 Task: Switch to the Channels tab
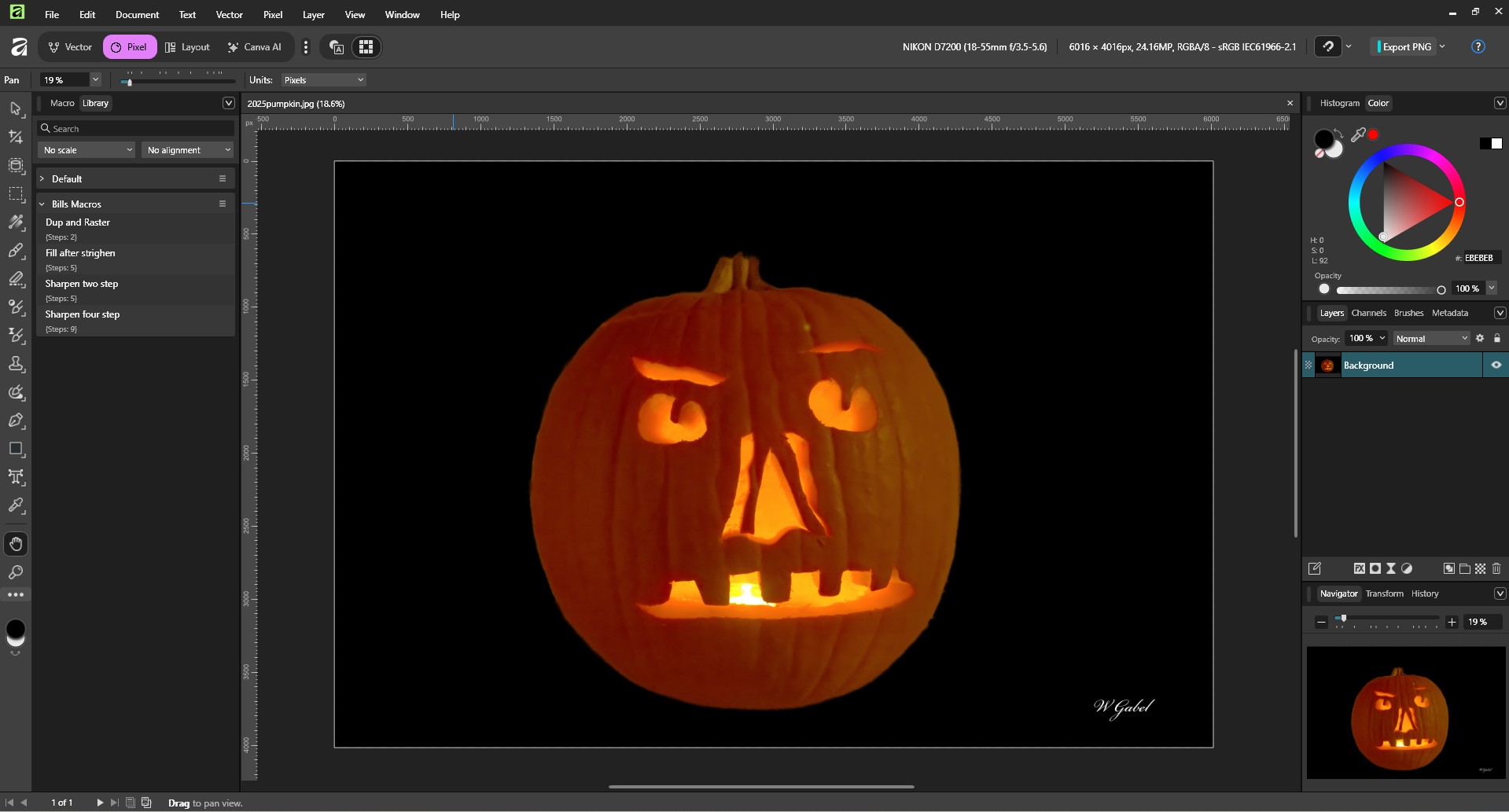pos(1368,313)
